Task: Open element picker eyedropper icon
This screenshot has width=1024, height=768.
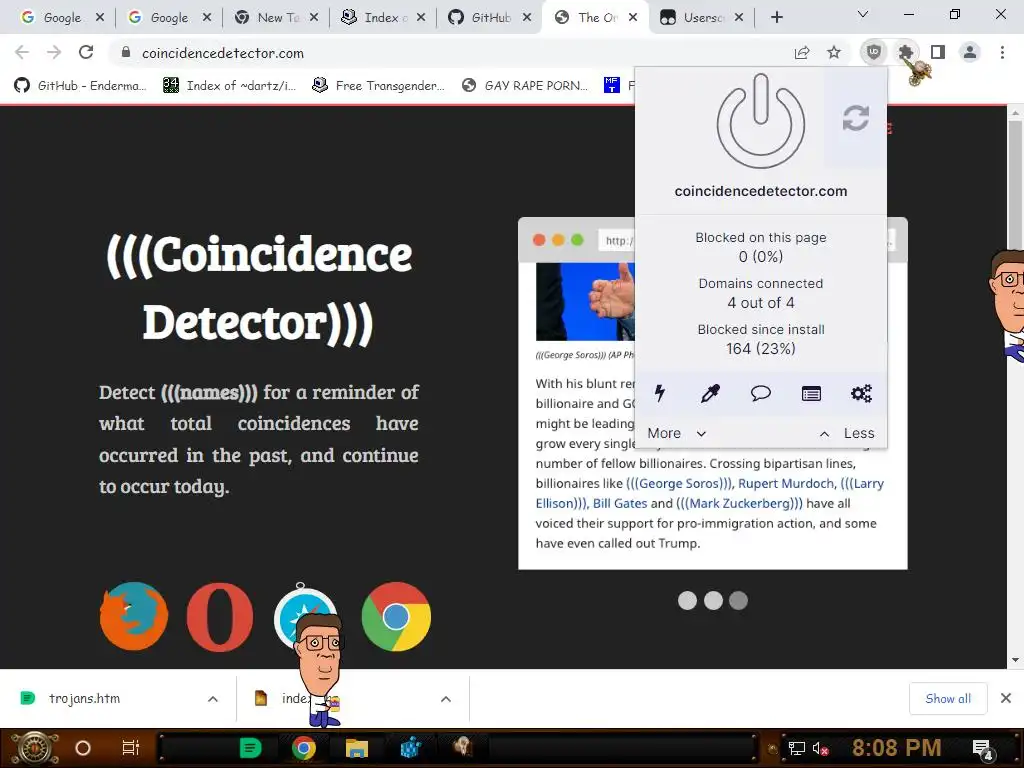Action: tap(710, 393)
